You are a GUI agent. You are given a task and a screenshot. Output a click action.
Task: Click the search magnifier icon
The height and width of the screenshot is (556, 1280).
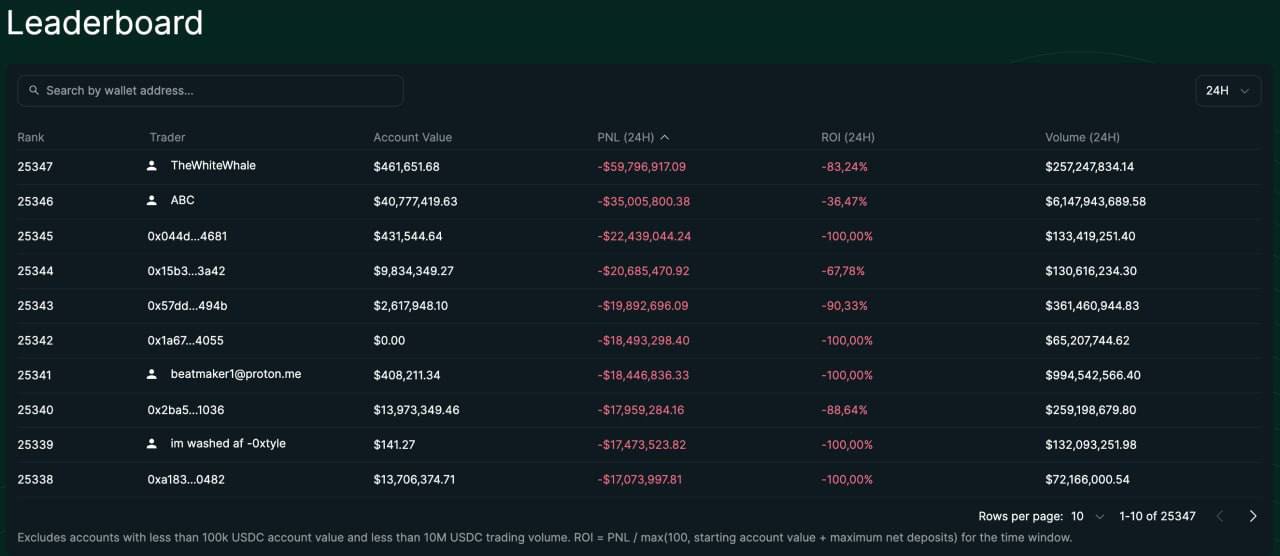coord(34,91)
